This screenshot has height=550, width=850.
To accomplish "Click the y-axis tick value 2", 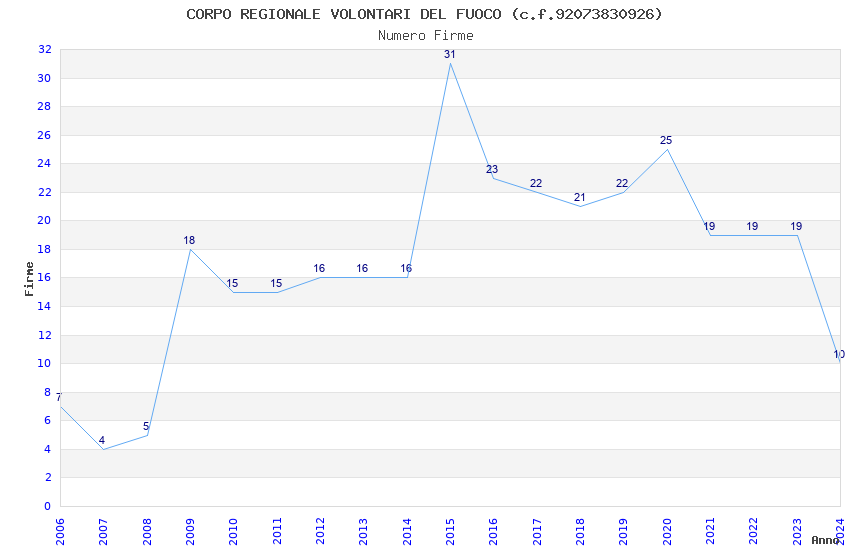I will 48,477.
